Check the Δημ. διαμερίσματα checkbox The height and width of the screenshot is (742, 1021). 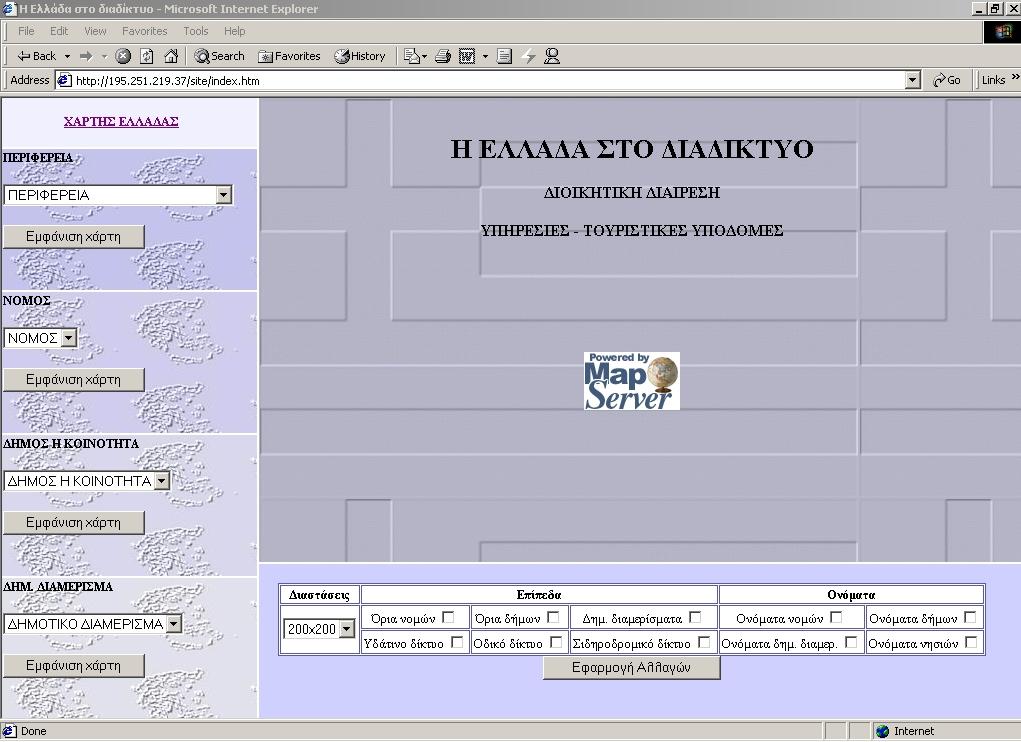pyautogui.click(x=695, y=616)
